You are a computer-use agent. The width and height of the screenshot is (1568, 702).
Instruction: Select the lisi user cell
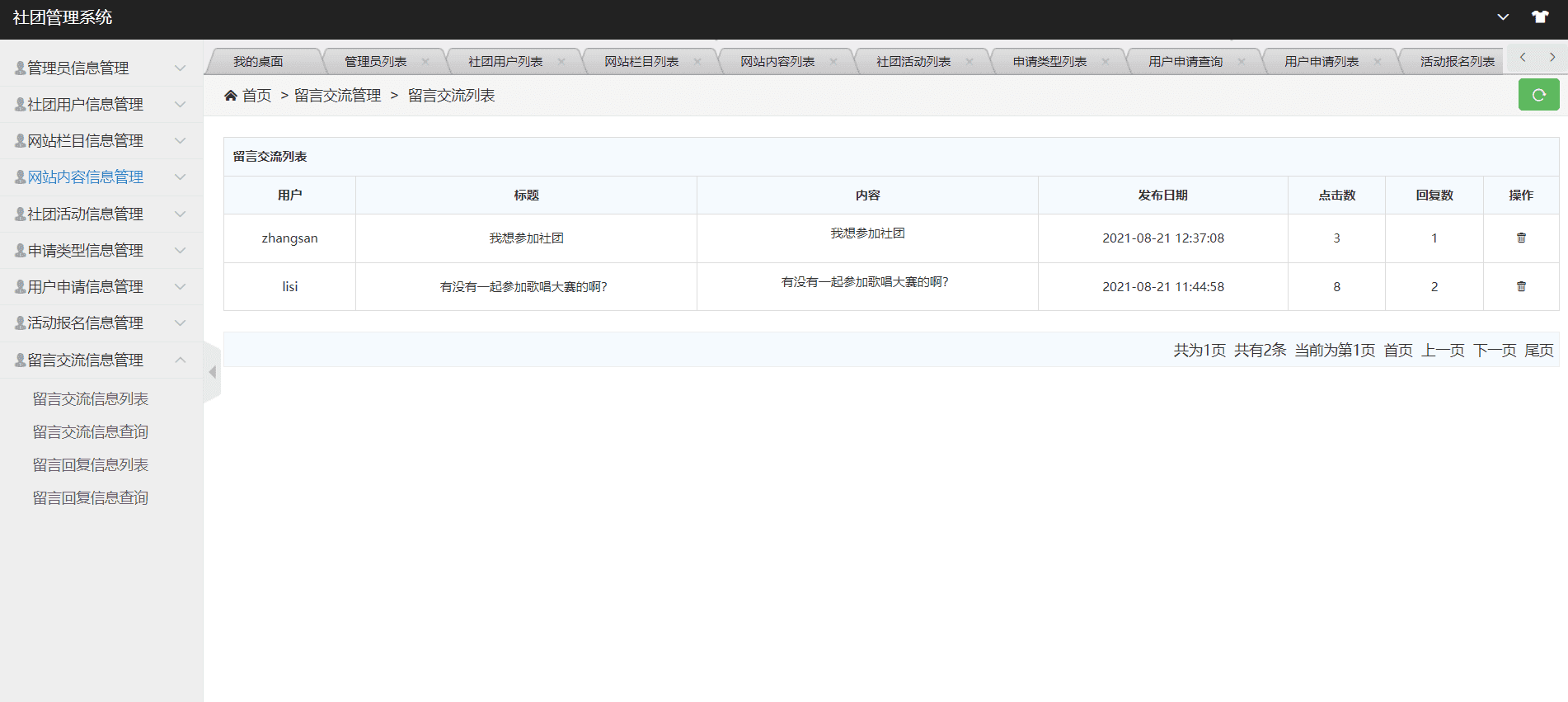(x=289, y=287)
